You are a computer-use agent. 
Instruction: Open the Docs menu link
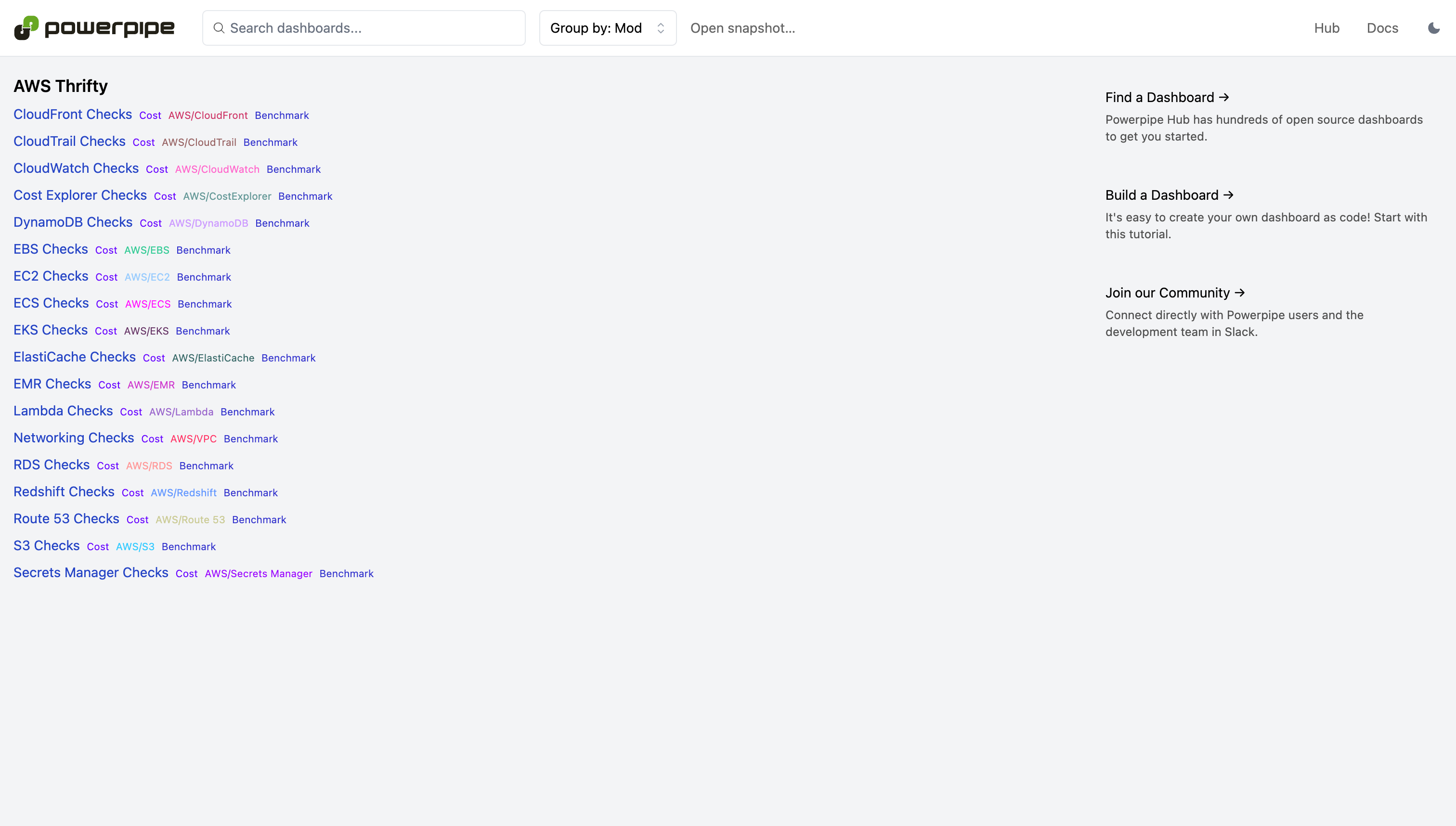click(x=1382, y=28)
